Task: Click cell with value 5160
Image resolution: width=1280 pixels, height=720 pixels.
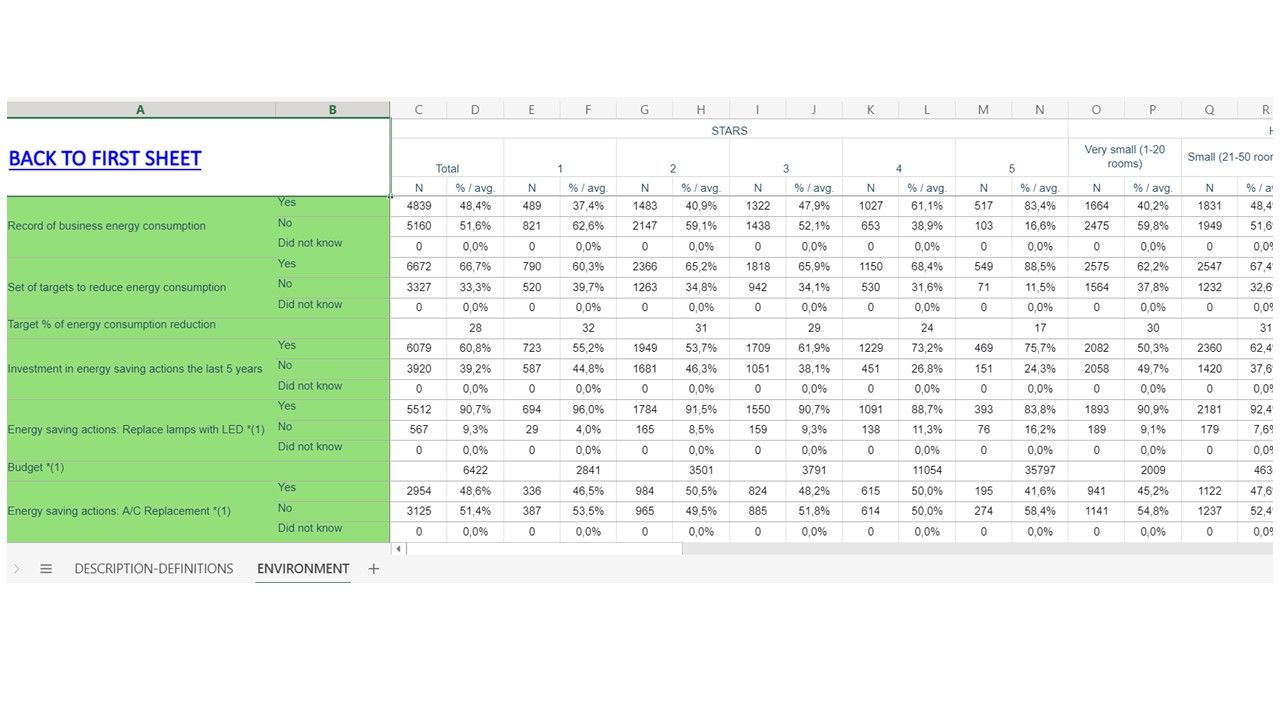Action: (419, 226)
